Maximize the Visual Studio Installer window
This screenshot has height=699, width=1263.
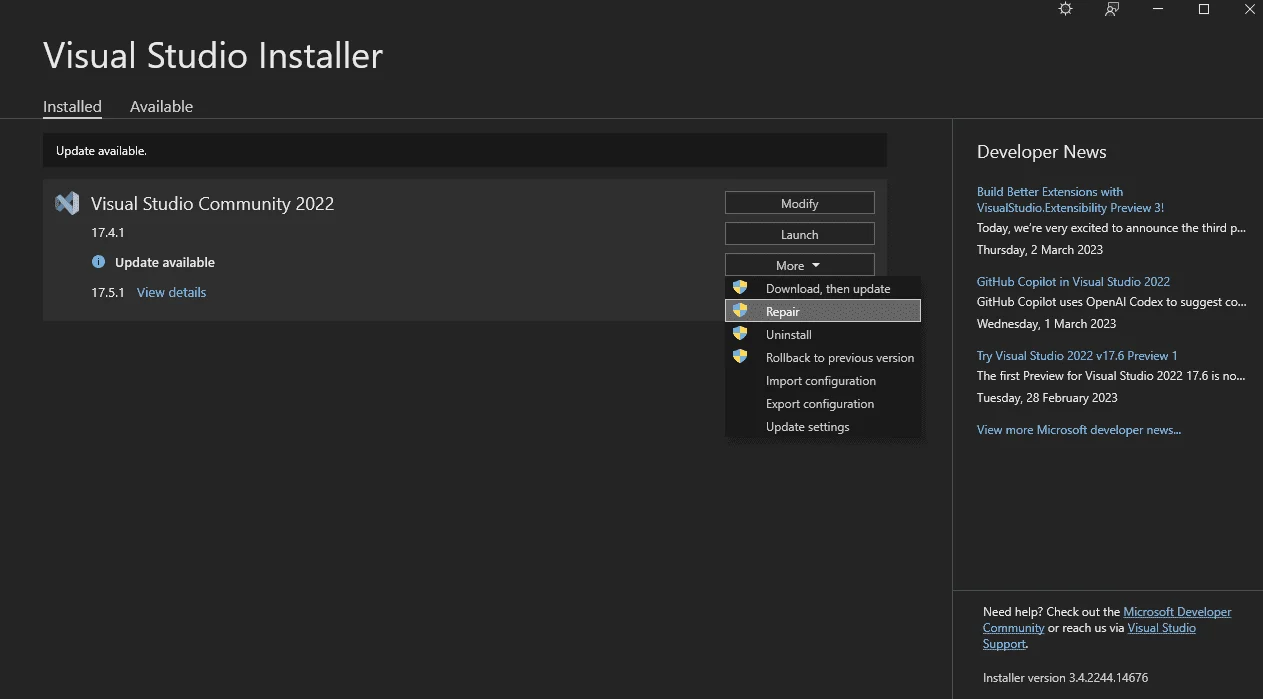(x=1204, y=9)
